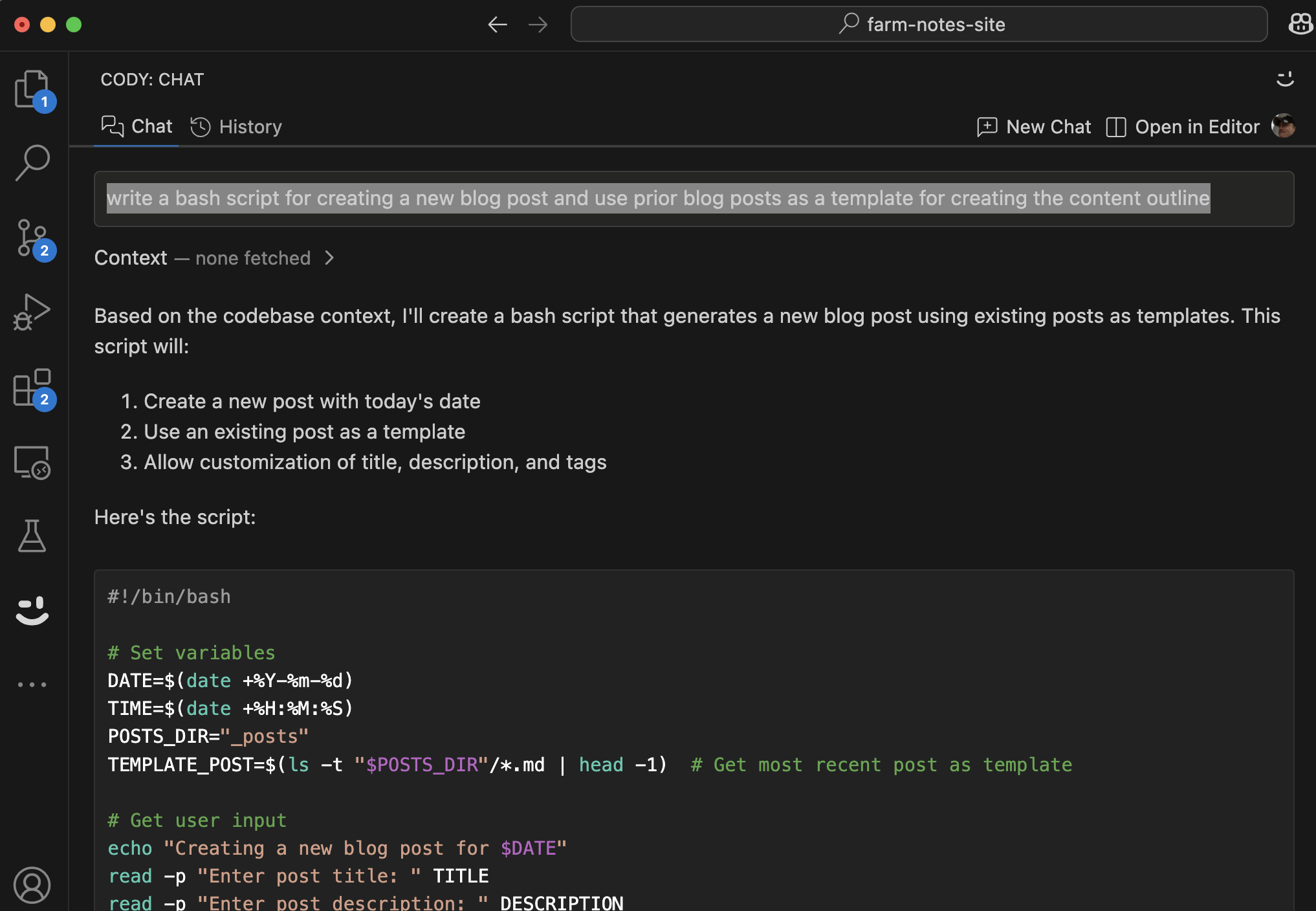Click the echo 'Creating a new blog post' line
The height and width of the screenshot is (911, 1316).
pyautogui.click(x=337, y=848)
